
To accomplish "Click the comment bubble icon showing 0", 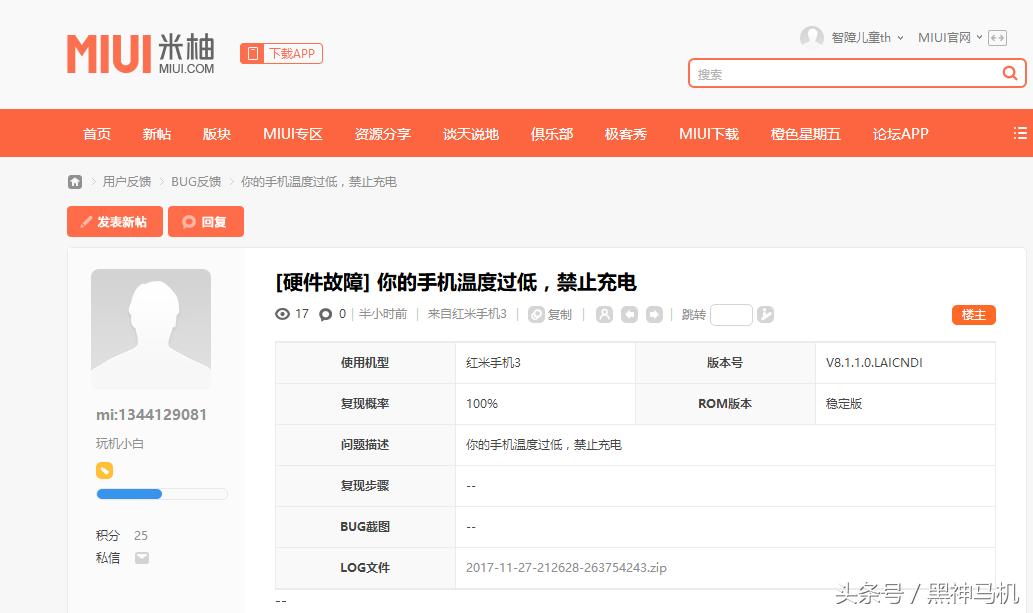I will click(327, 314).
